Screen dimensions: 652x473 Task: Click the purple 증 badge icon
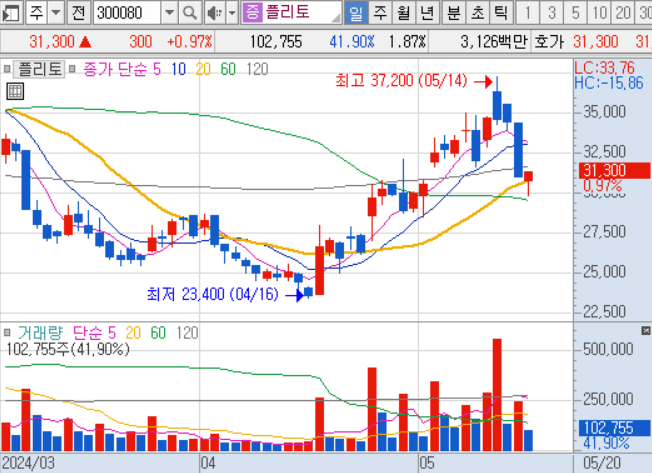252,12
